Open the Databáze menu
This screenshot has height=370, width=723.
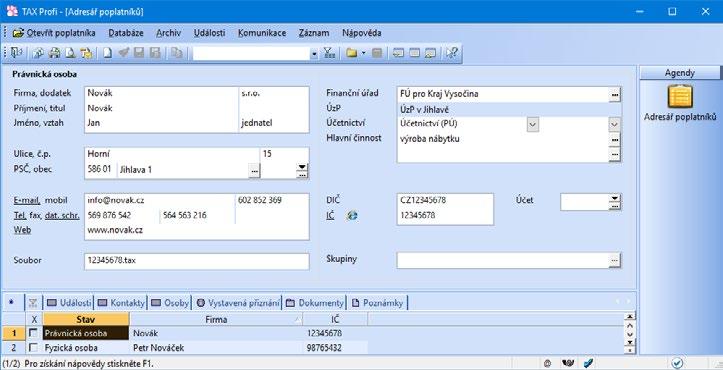pyautogui.click(x=126, y=33)
